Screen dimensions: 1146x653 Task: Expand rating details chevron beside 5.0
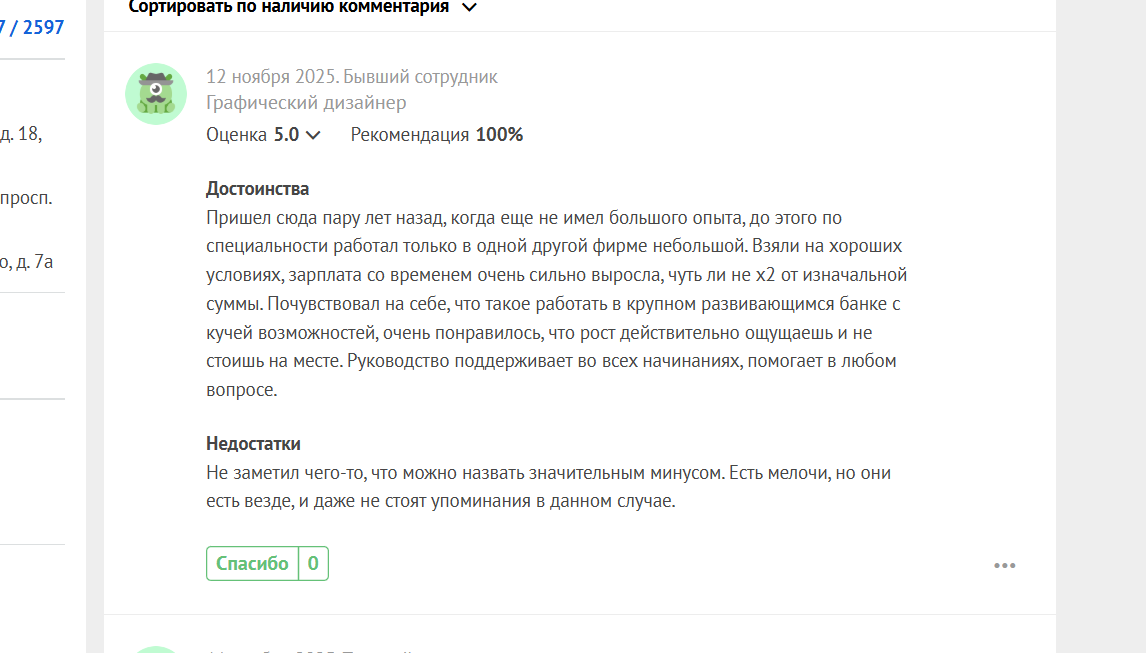(x=313, y=135)
